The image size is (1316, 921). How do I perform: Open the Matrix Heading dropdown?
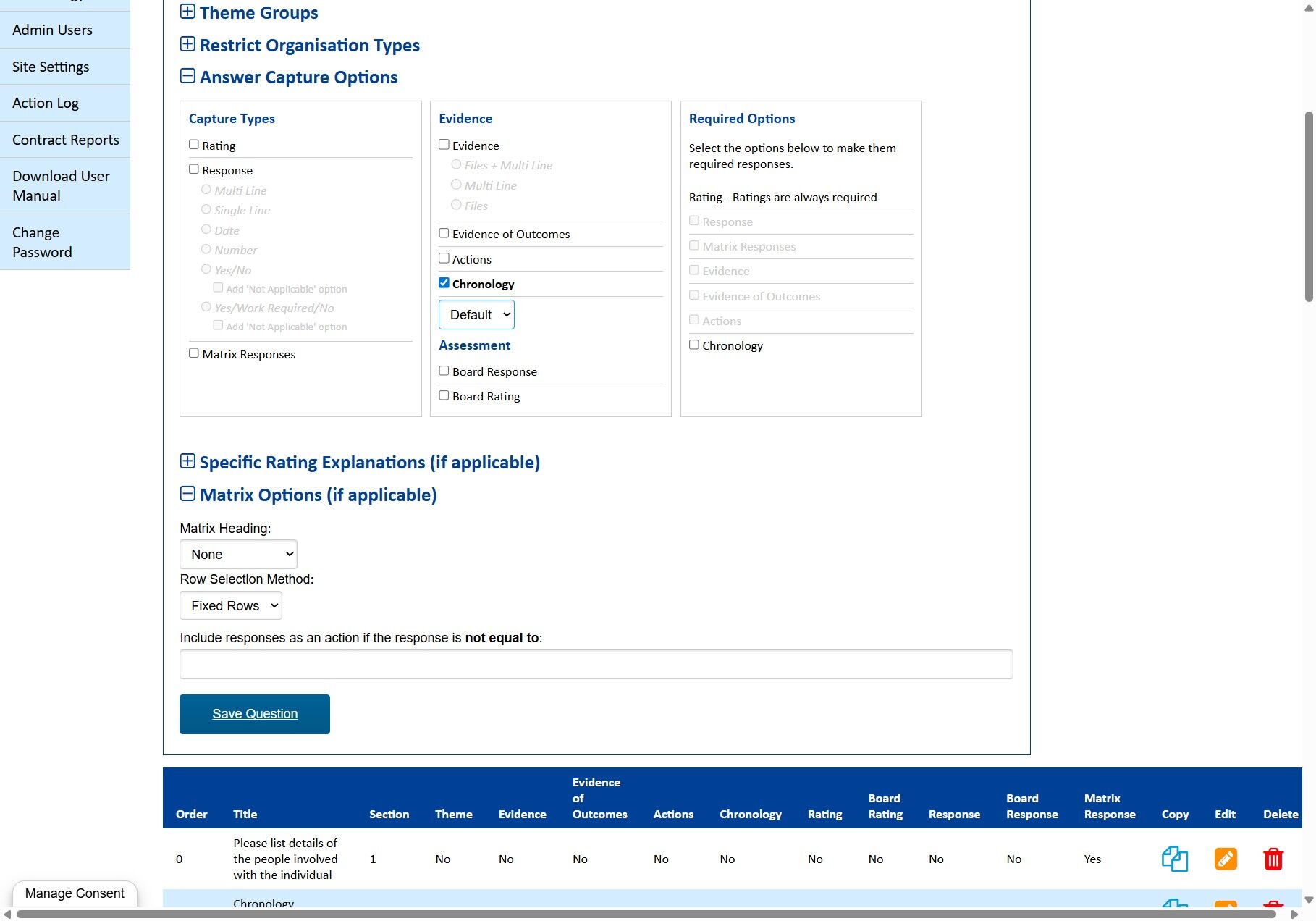(x=238, y=555)
